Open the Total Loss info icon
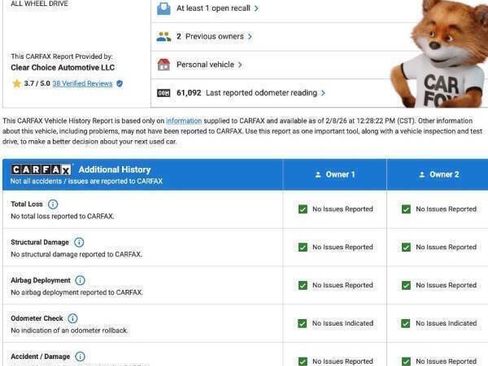488x366 pixels. pos(53,204)
